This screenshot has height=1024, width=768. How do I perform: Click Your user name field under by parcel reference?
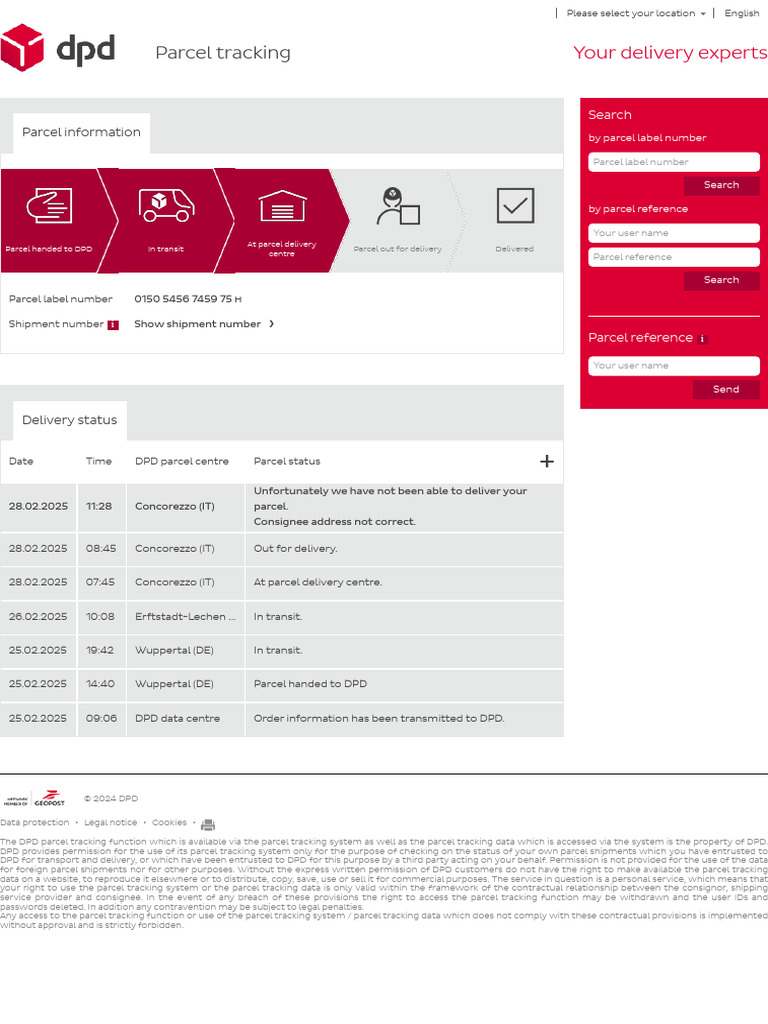(673, 233)
